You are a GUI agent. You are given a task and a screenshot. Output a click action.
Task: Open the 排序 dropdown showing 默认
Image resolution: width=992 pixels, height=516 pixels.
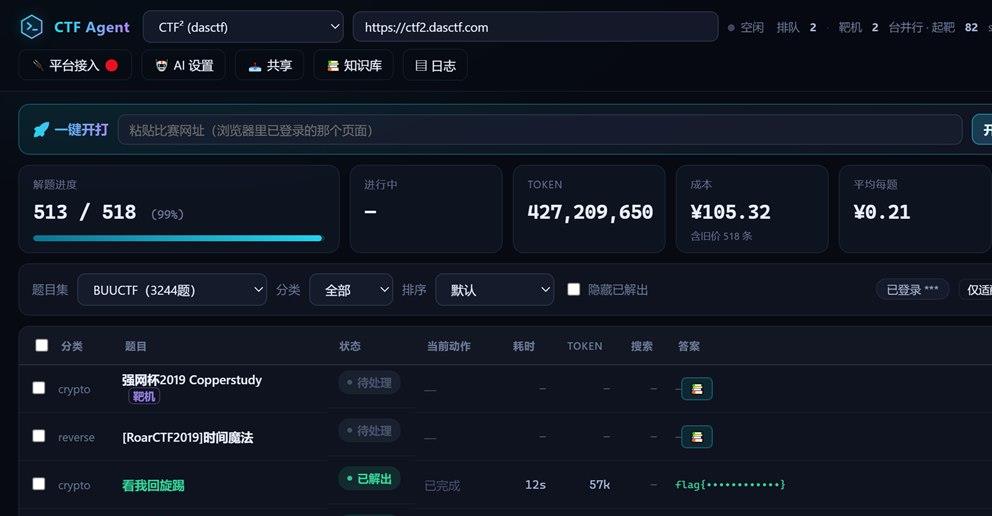tap(495, 290)
